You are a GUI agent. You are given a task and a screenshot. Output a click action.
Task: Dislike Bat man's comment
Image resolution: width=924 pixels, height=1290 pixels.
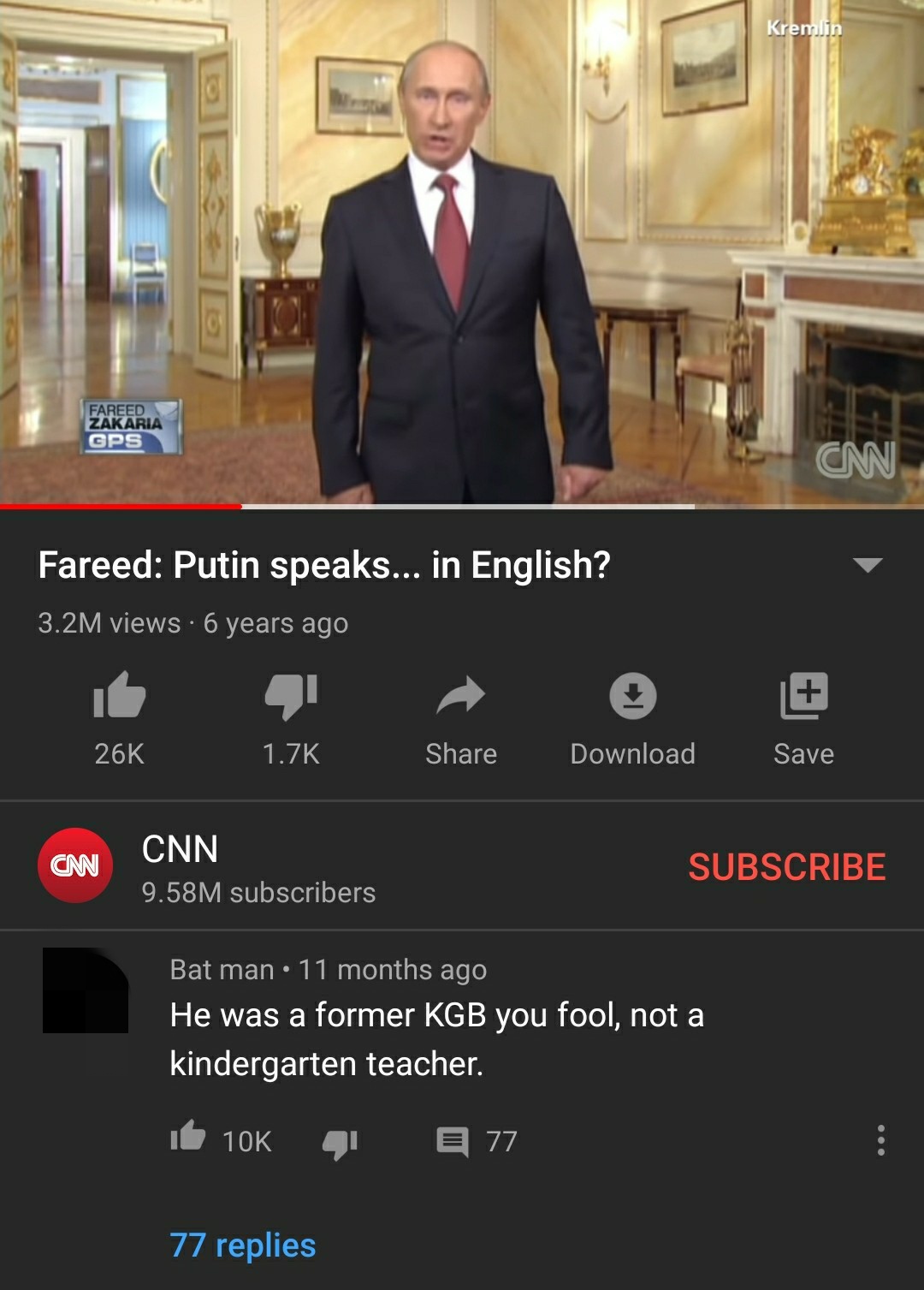[340, 1143]
